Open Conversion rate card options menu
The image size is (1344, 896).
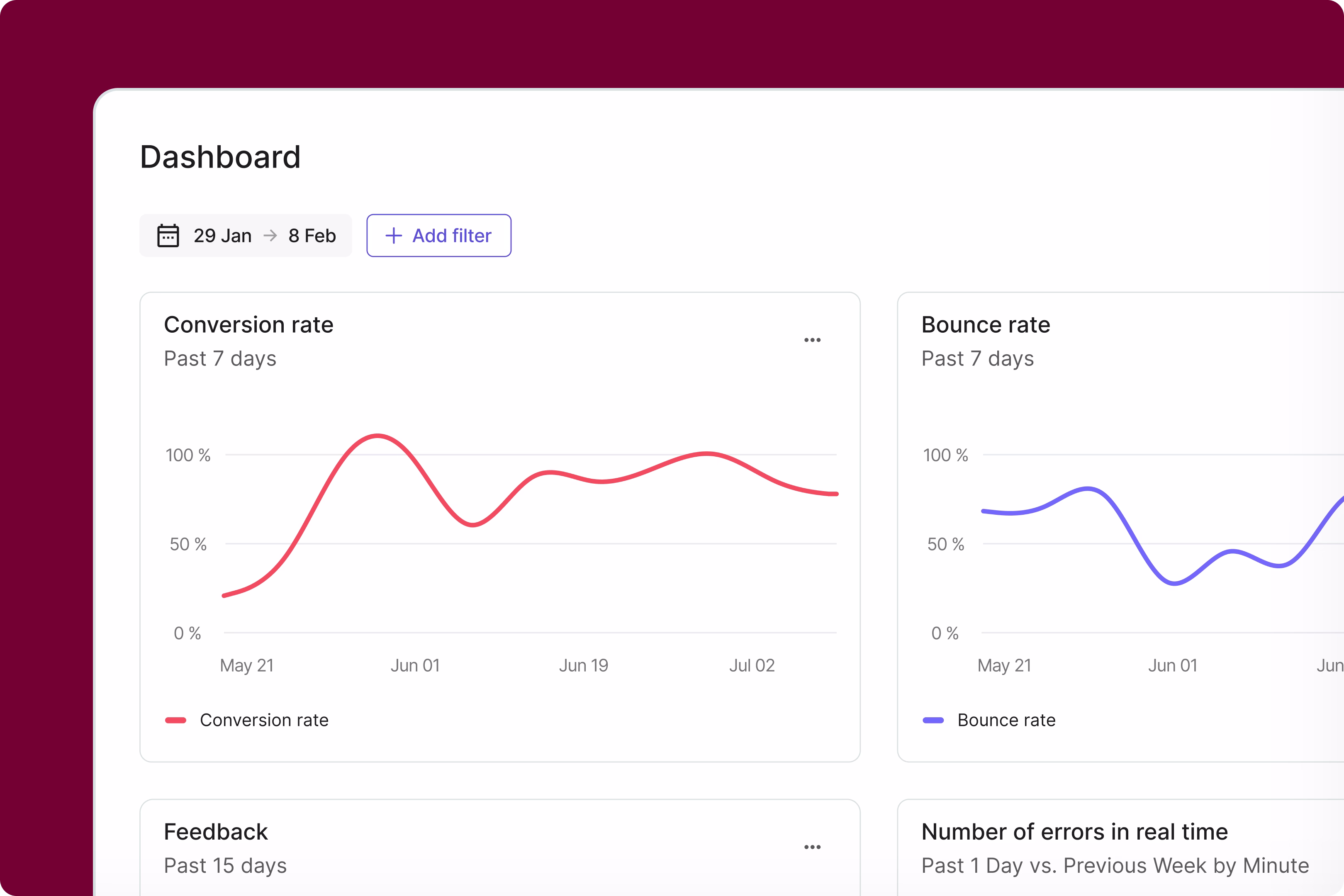pyautogui.click(x=812, y=340)
